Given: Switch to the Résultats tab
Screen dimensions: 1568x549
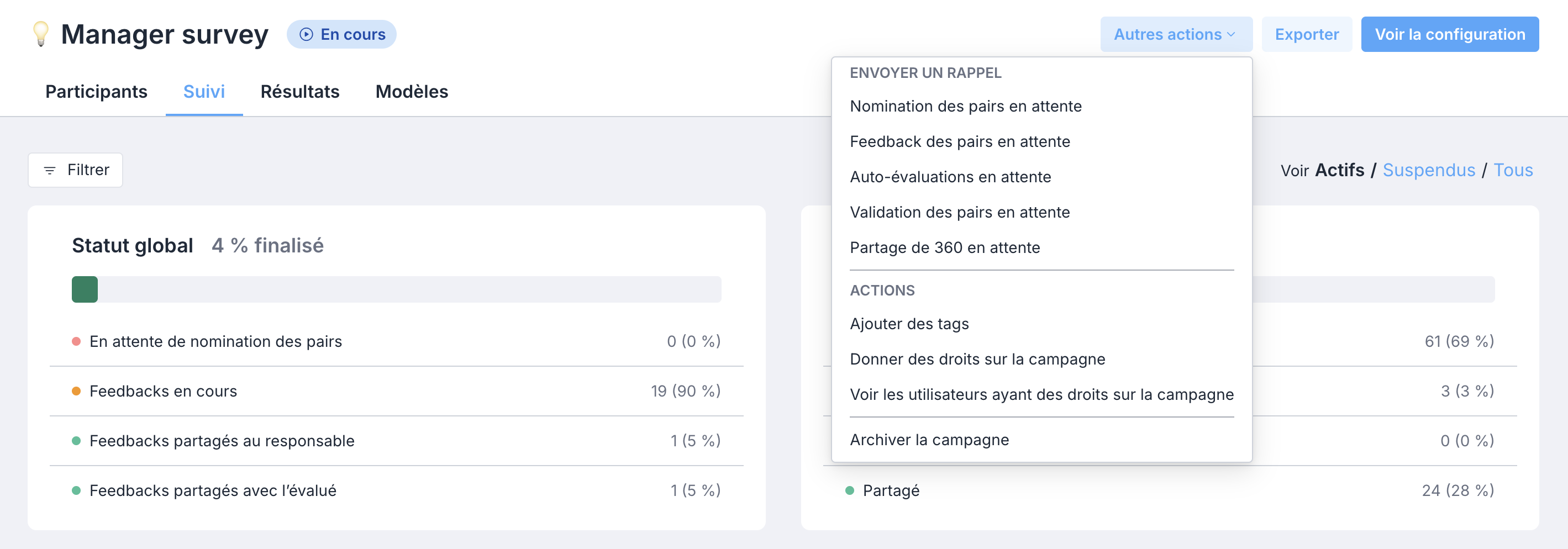Looking at the screenshot, I should click(x=300, y=92).
